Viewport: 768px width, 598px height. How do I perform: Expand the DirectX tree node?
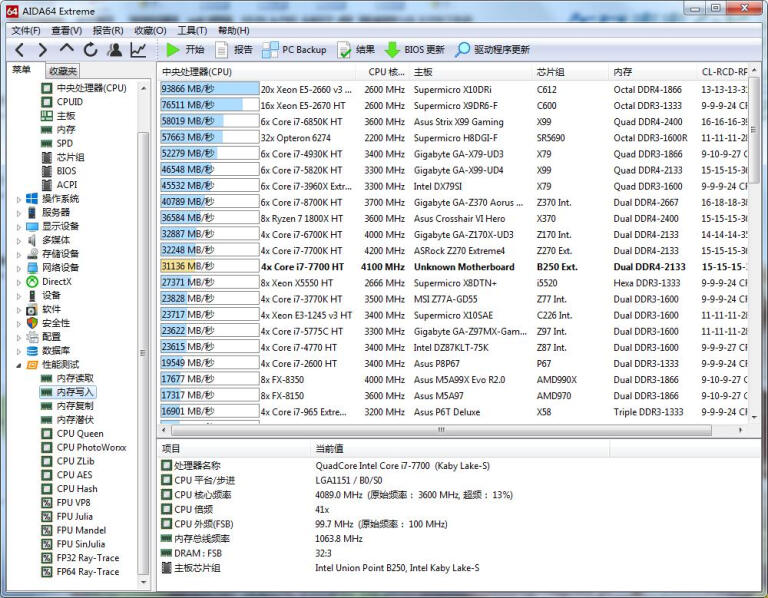pyautogui.click(x=19, y=282)
